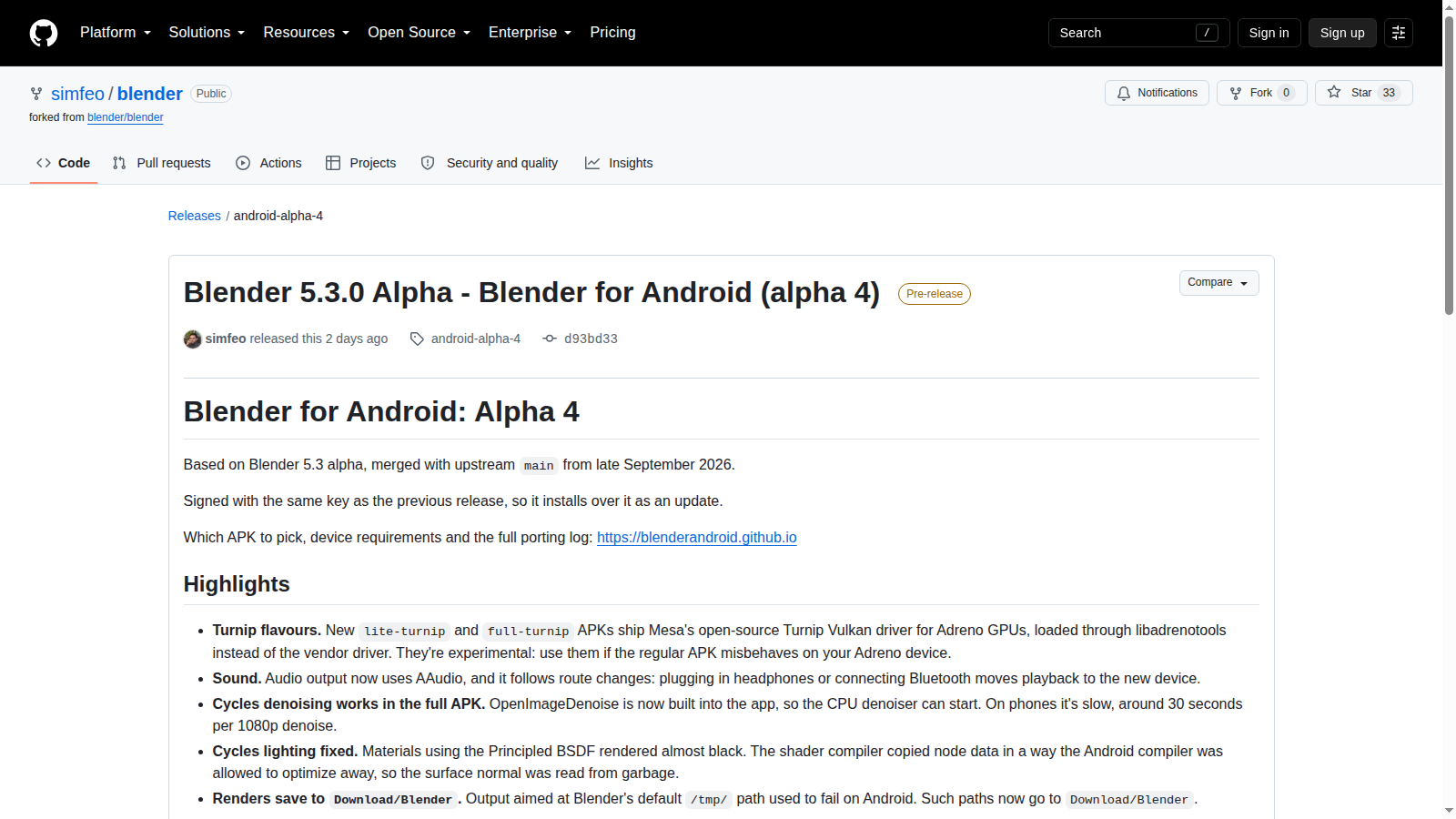This screenshot has width=1456, height=819.
Task: Click the fork icon beside simfeo
Action: tap(36, 94)
